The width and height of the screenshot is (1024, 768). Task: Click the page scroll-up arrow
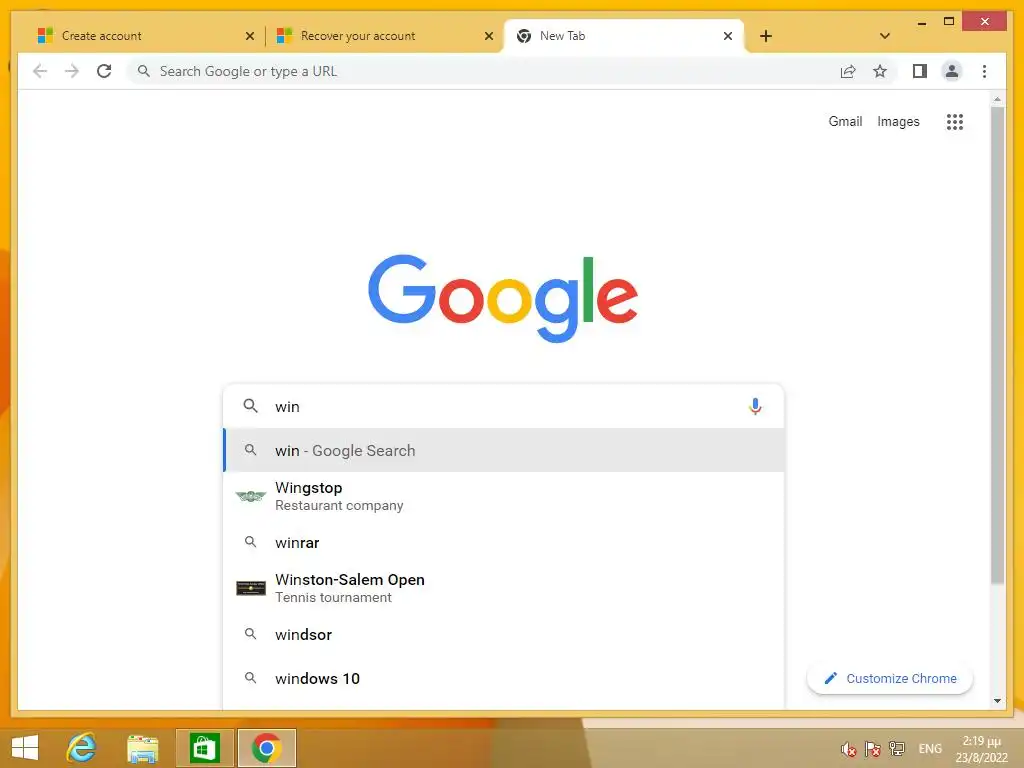coord(997,99)
